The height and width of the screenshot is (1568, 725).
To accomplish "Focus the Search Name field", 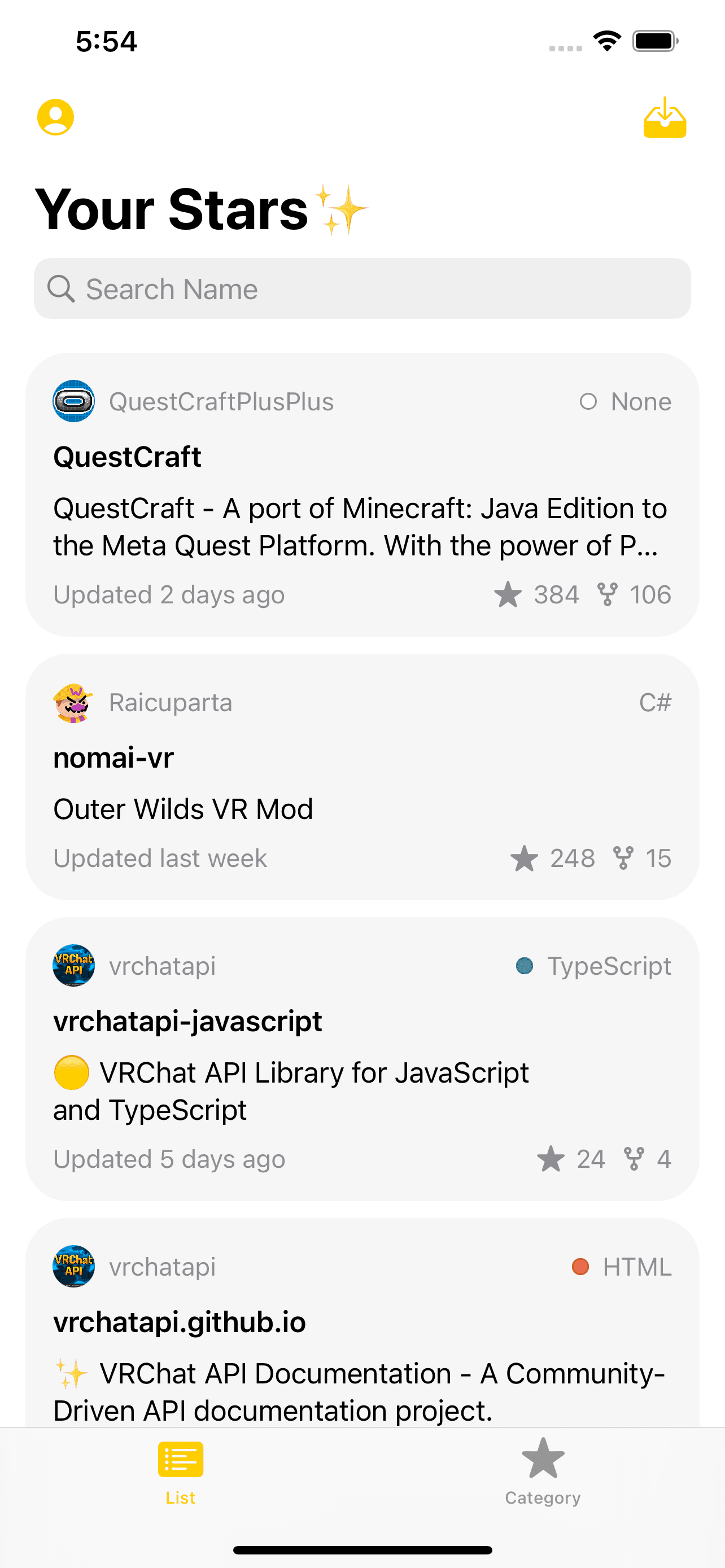I will coord(362,288).
